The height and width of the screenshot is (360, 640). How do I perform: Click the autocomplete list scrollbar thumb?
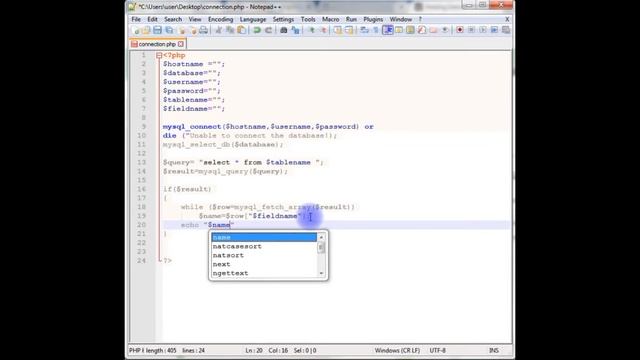(x=321, y=247)
